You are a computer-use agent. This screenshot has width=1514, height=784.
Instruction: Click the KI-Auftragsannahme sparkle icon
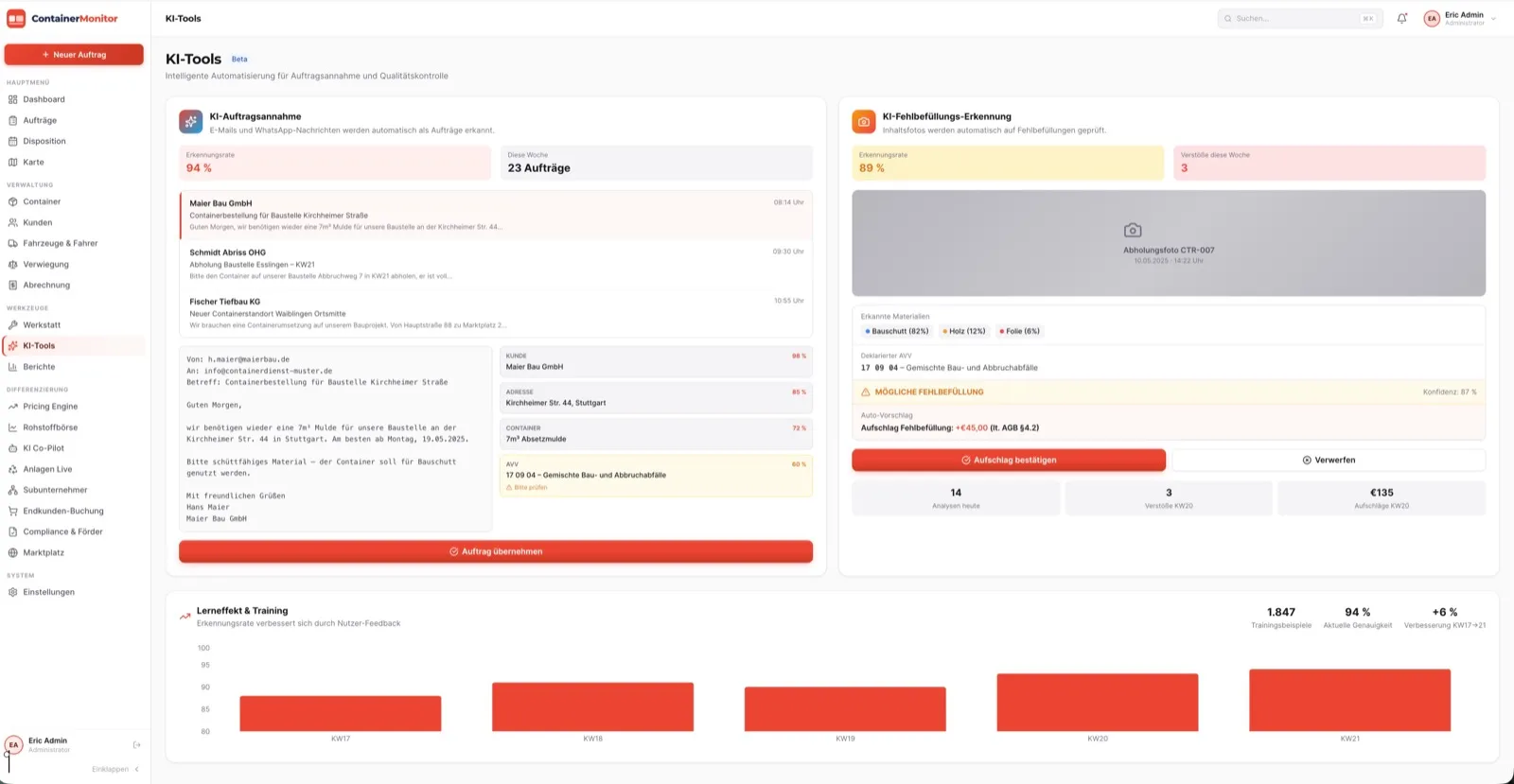(x=191, y=122)
